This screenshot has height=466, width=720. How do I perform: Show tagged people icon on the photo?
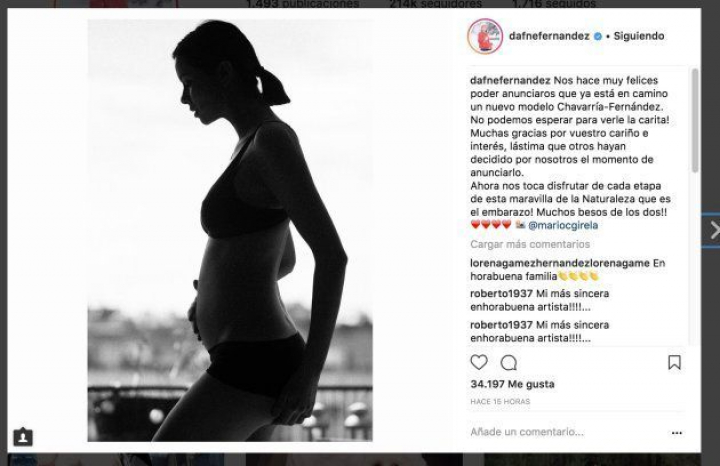pos(23,437)
